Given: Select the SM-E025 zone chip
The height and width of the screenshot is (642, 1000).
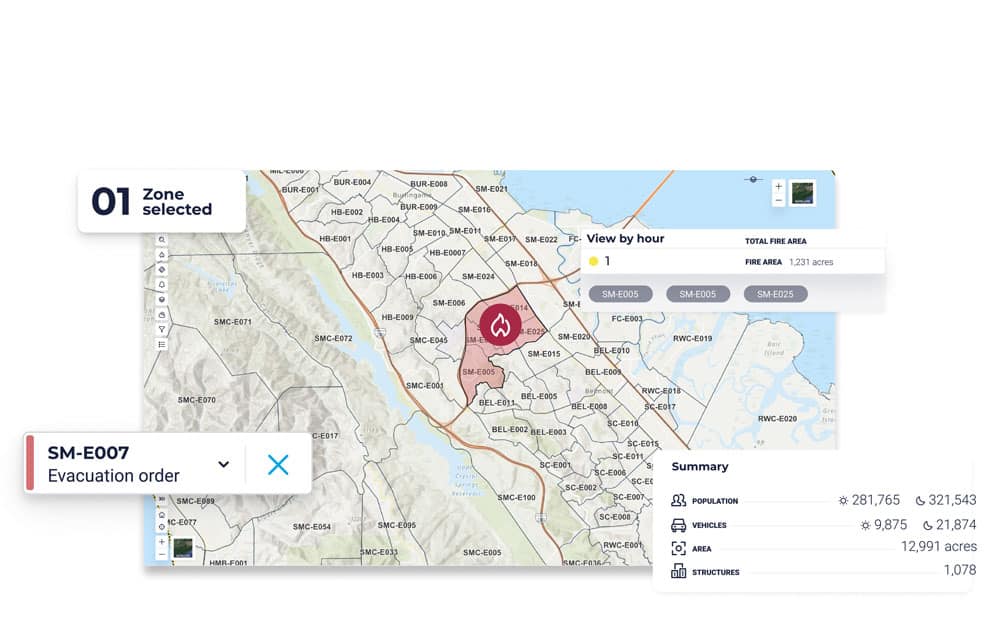Looking at the screenshot, I should (775, 294).
